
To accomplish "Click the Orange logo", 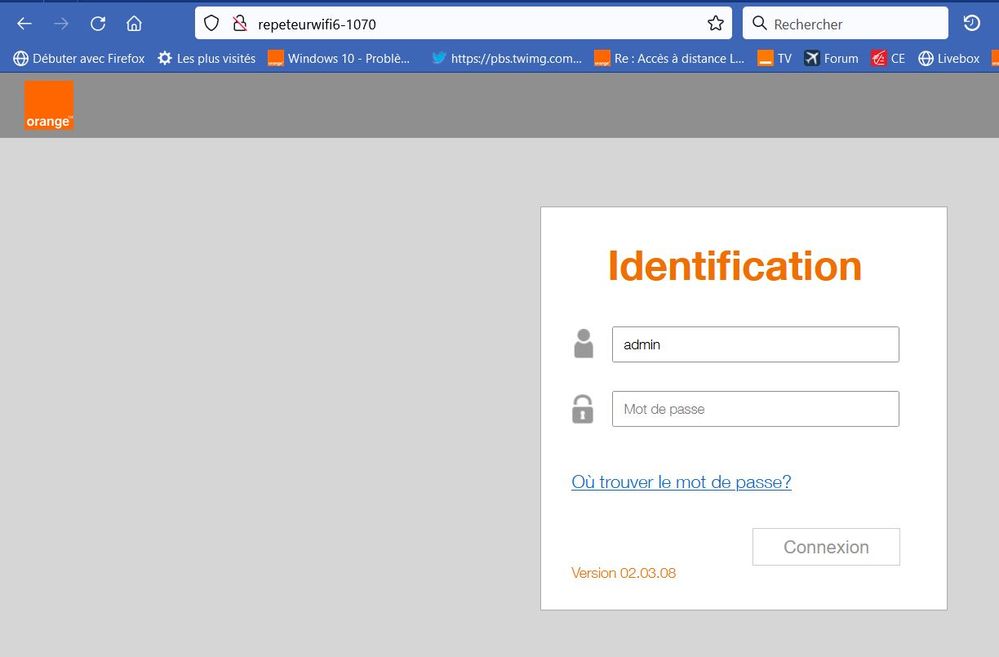I will pos(49,105).
